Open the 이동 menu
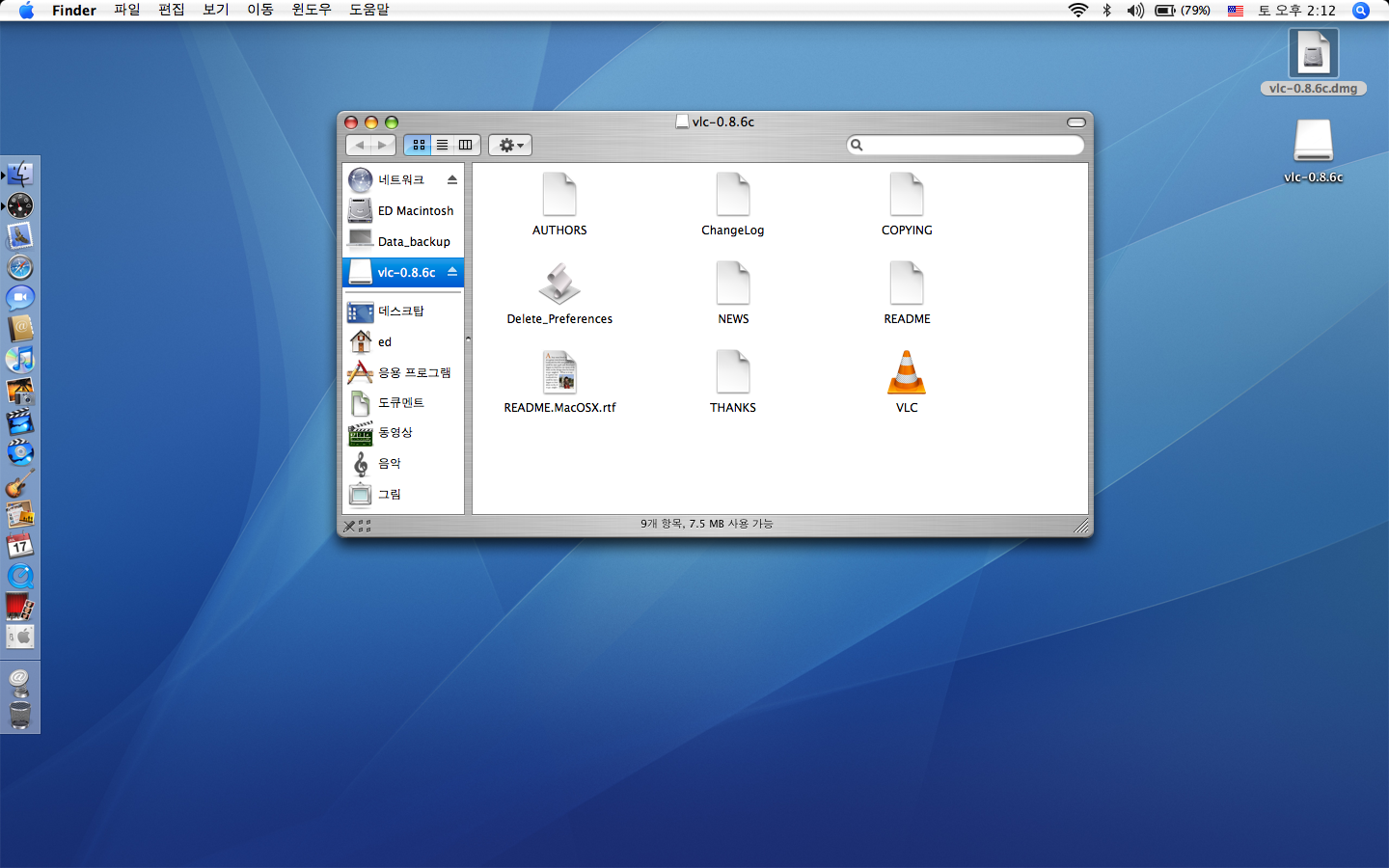Viewport: 1389px width, 868px height. pyautogui.click(x=260, y=10)
